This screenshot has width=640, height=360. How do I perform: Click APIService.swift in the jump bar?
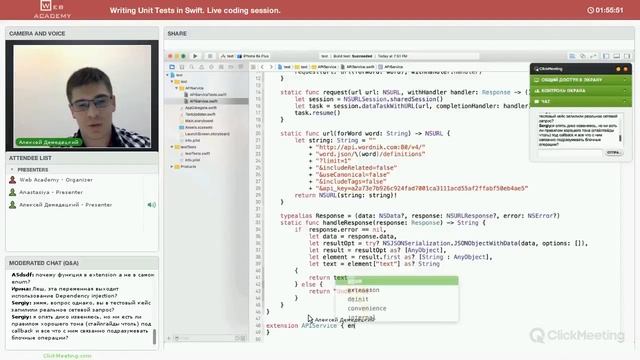tap(358, 67)
